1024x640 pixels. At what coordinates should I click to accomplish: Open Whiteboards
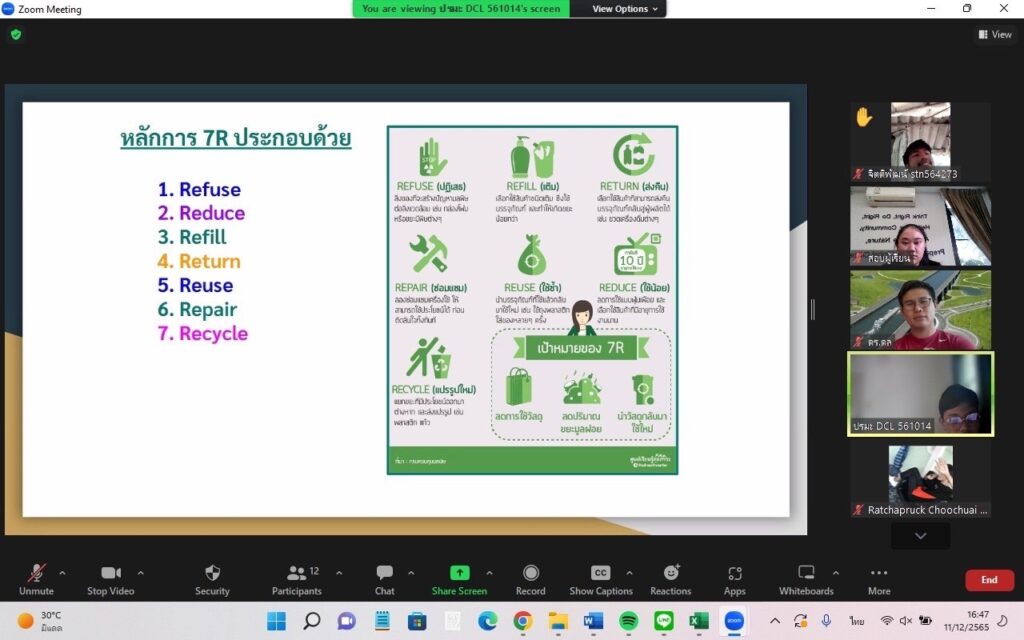click(x=806, y=578)
